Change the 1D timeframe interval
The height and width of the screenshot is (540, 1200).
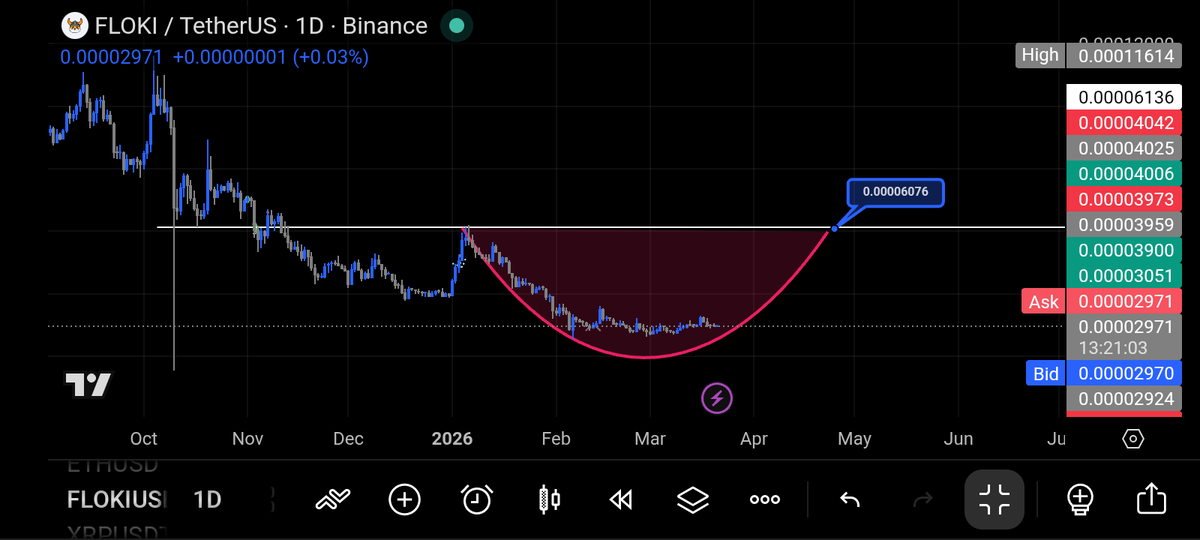pos(207,499)
